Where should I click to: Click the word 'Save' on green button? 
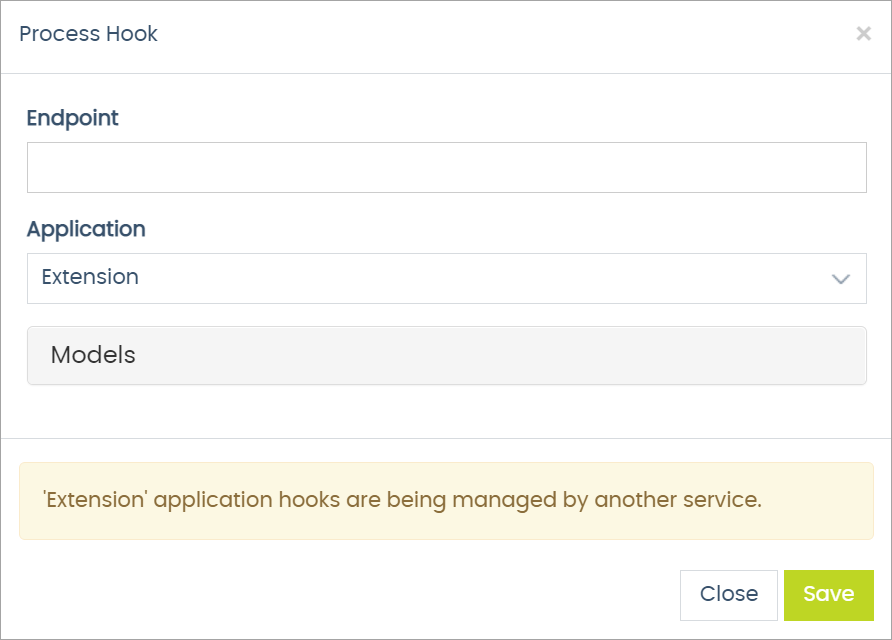pyautogui.click(x=828, y=594)
